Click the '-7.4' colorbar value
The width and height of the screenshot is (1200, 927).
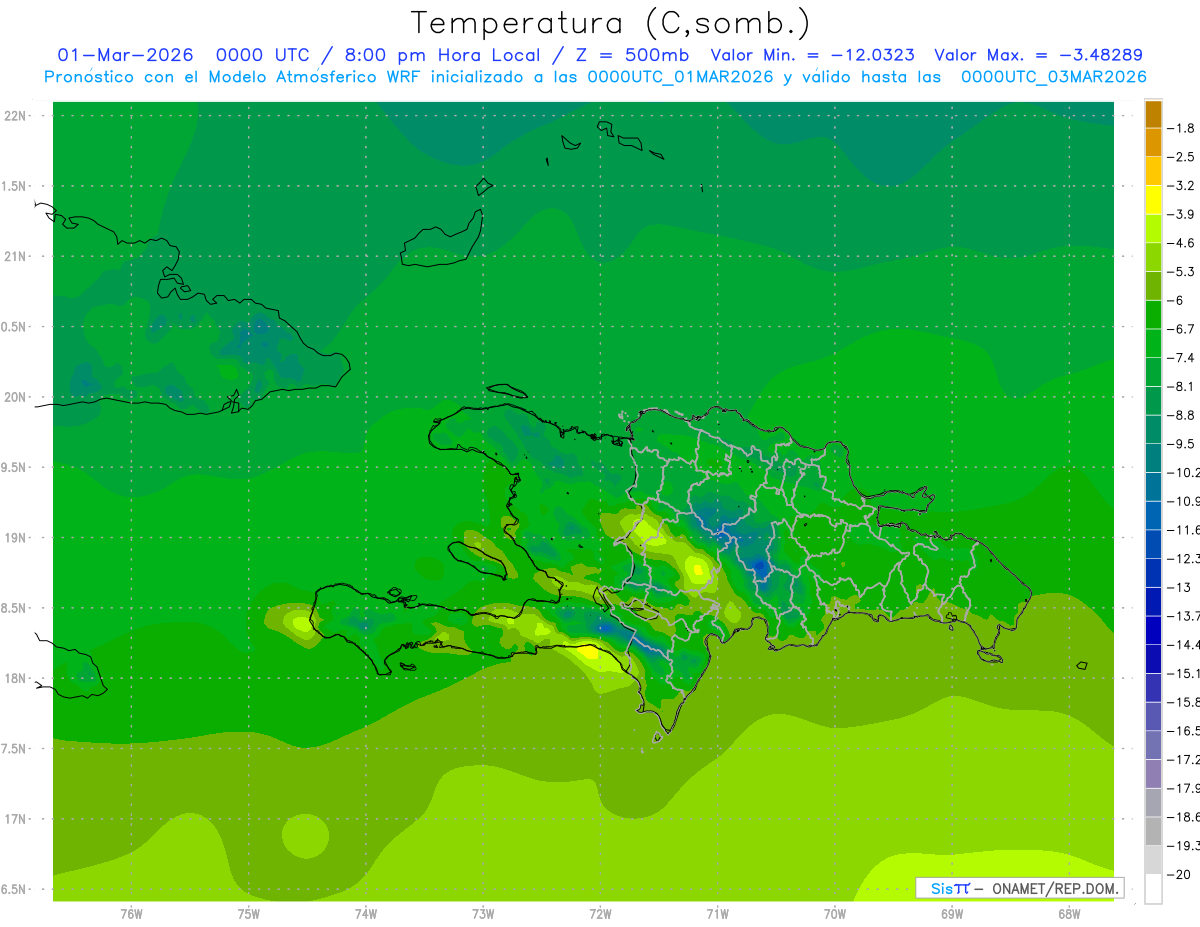[1182, 357]
